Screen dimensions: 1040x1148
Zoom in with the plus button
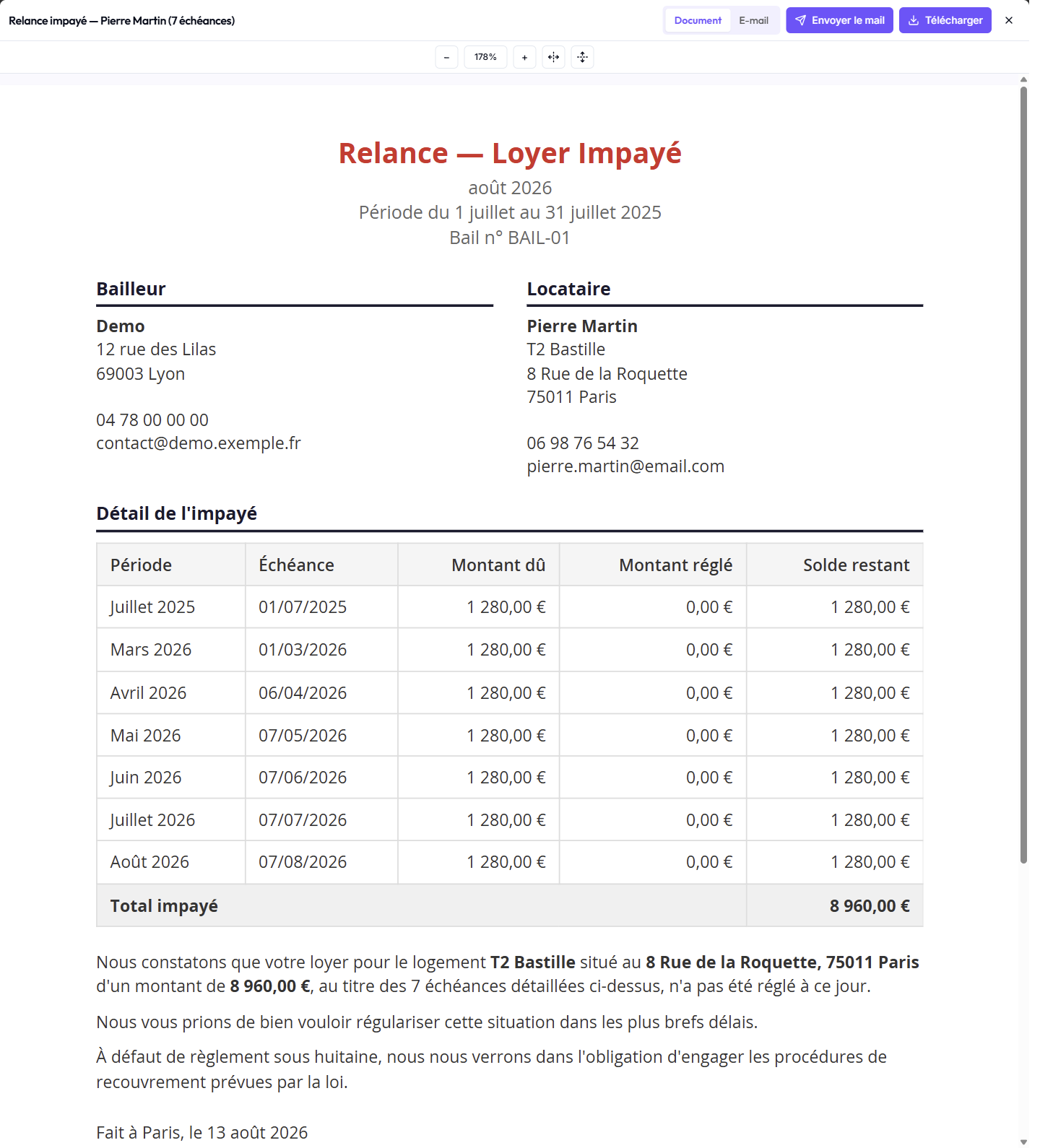(x=524, y=57)
